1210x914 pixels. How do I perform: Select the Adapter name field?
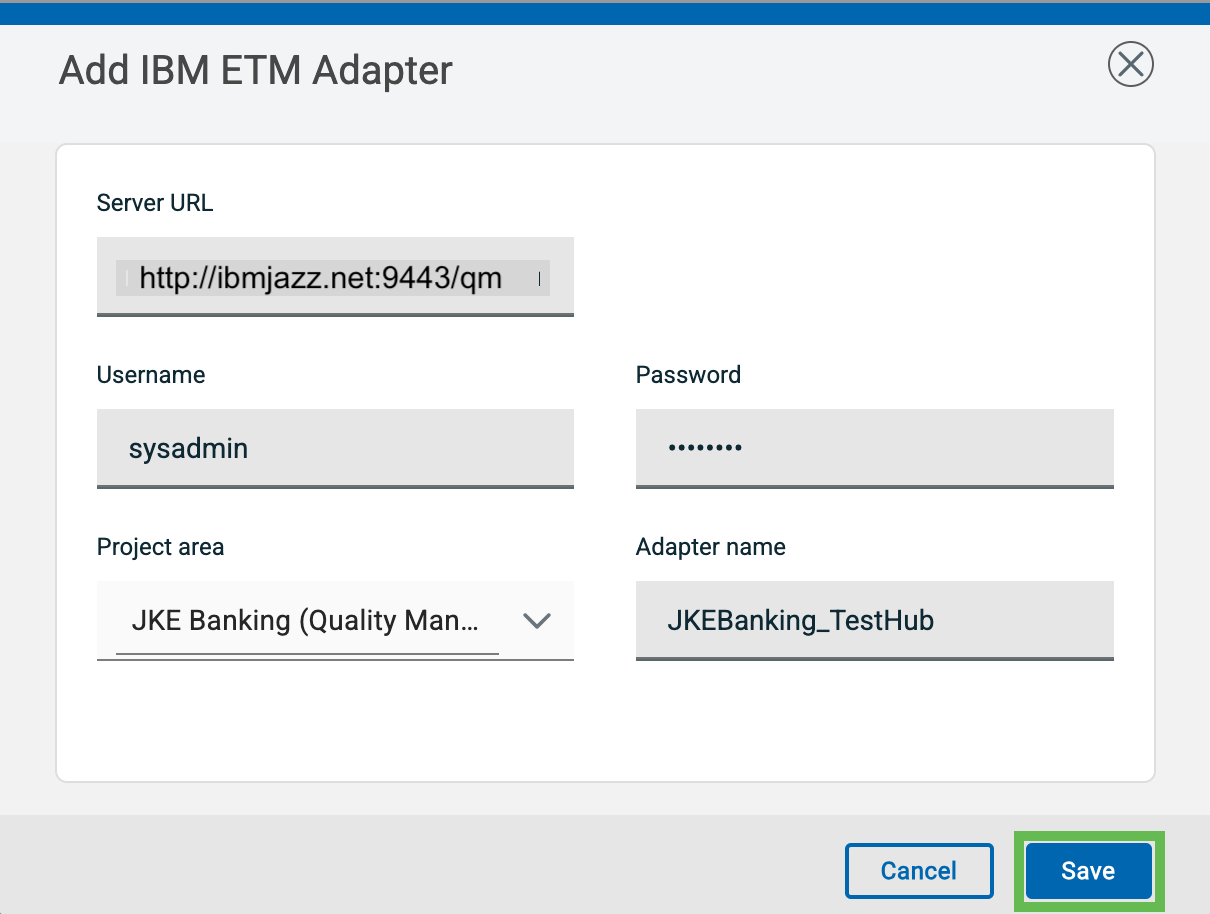[874, 621]
